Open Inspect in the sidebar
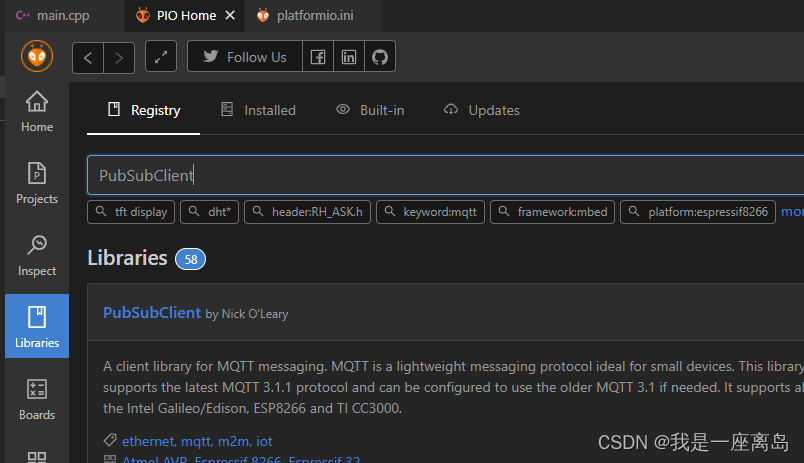Viewport: 804px width, 463px height. pyautogui.click(x=37, y=255)
